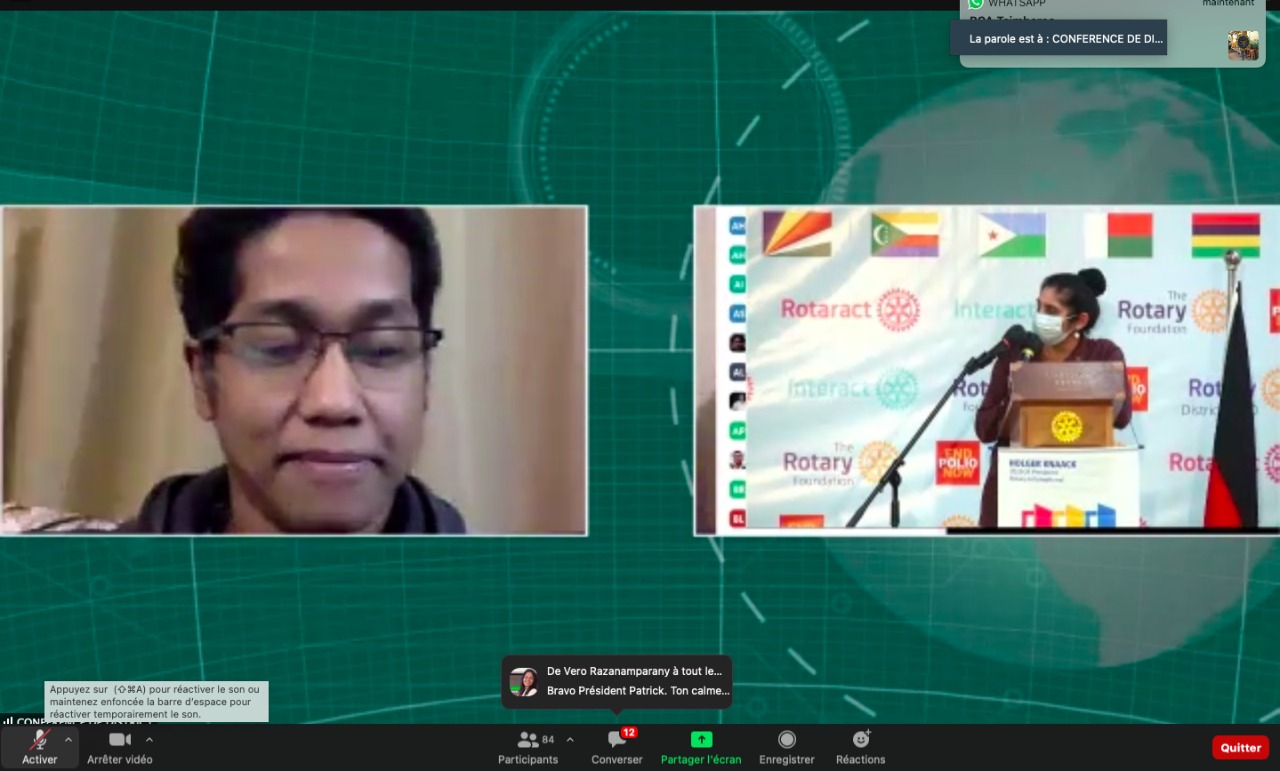
Task: Open the Réactions emoji icon
Action: pos(861,740)
